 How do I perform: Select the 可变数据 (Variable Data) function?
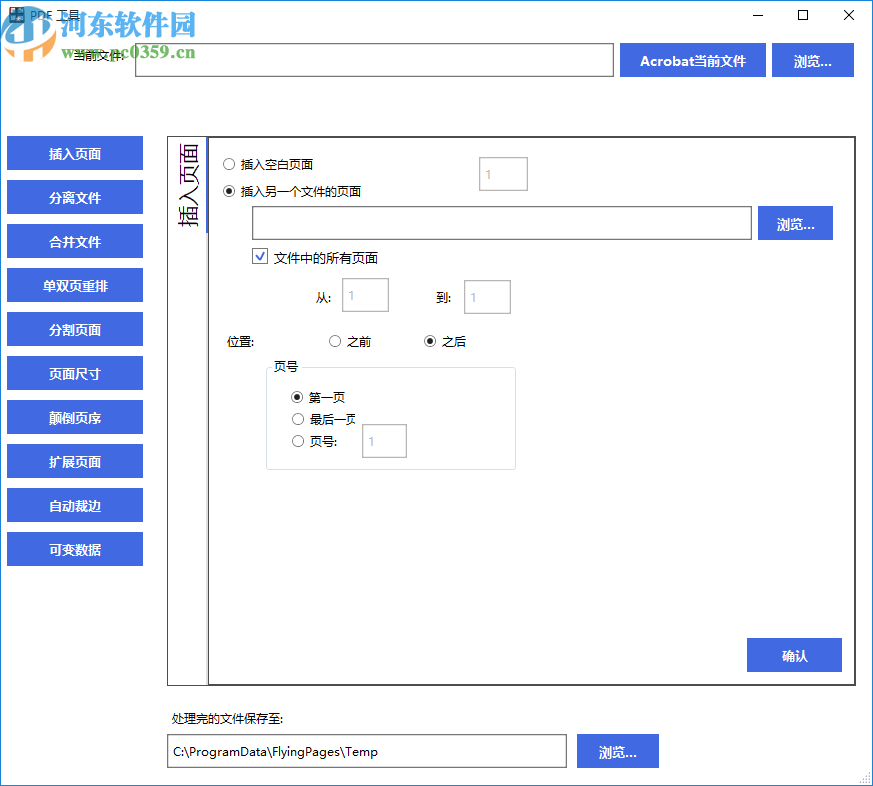point(74,549)
